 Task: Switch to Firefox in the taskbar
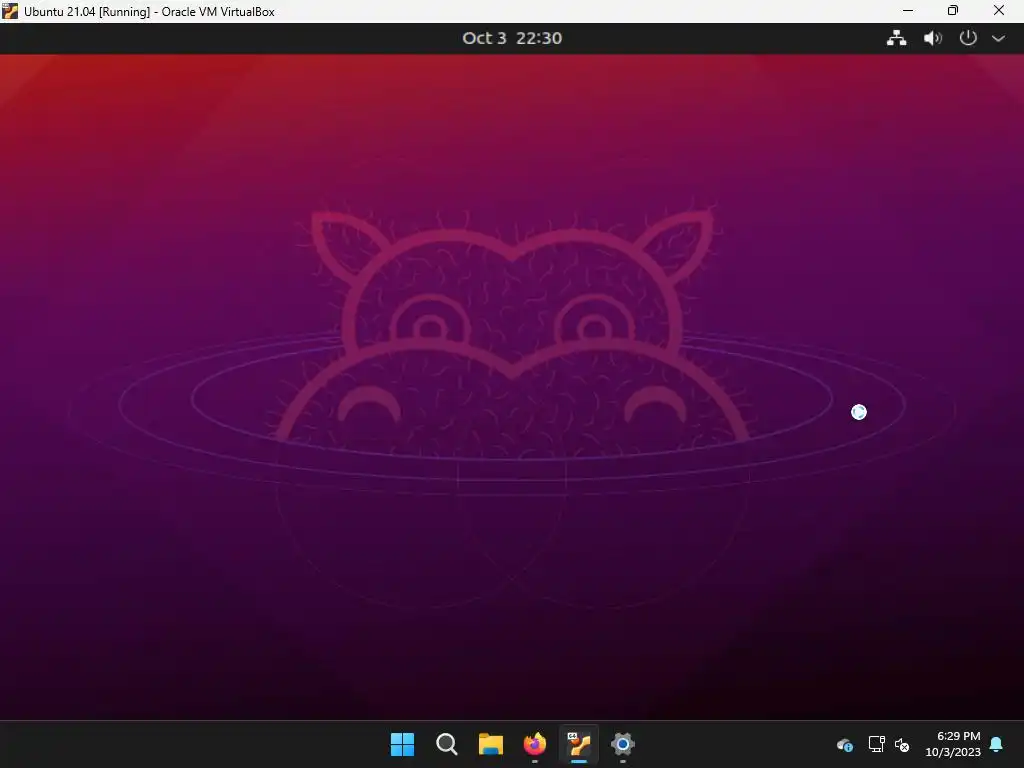(x=535, y=744)
